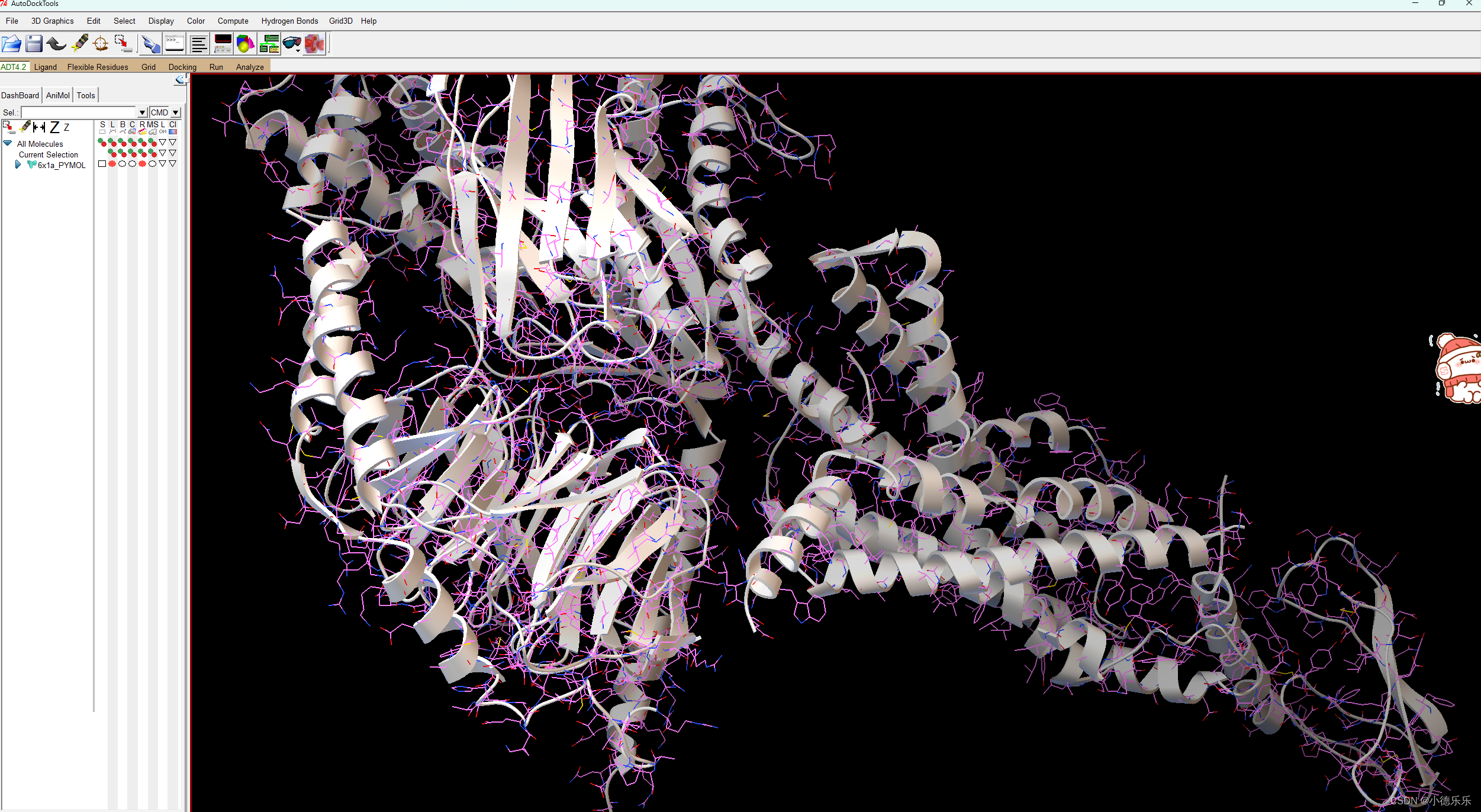
Task: Click the Sel. selection input field
Action: (x=79, y=112)
